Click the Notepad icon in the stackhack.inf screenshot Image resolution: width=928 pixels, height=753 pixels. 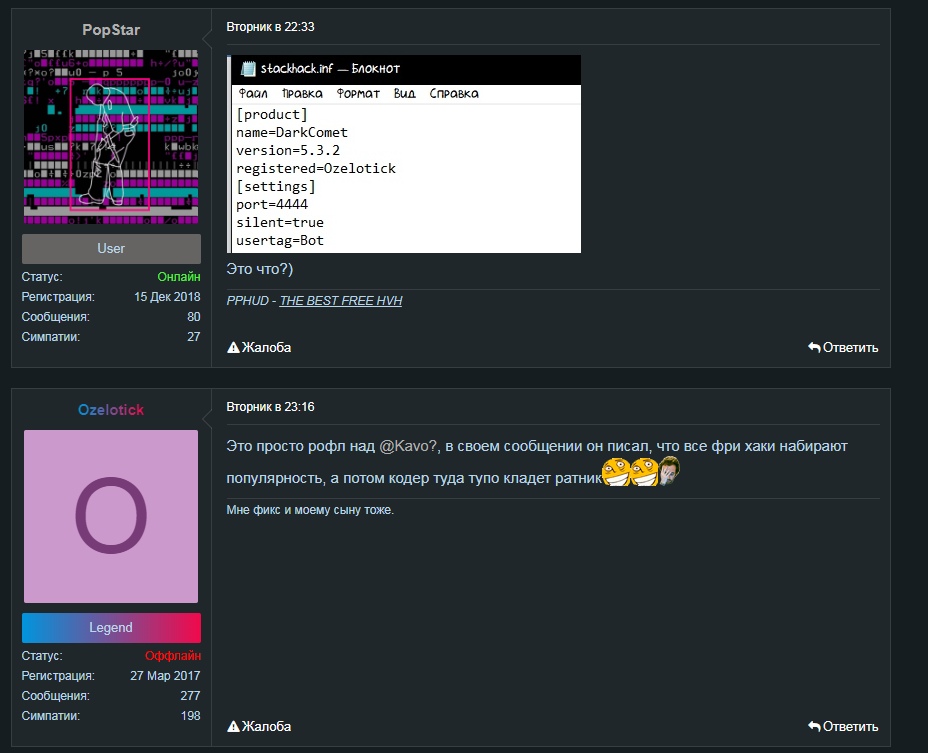(x=246, y=69)
